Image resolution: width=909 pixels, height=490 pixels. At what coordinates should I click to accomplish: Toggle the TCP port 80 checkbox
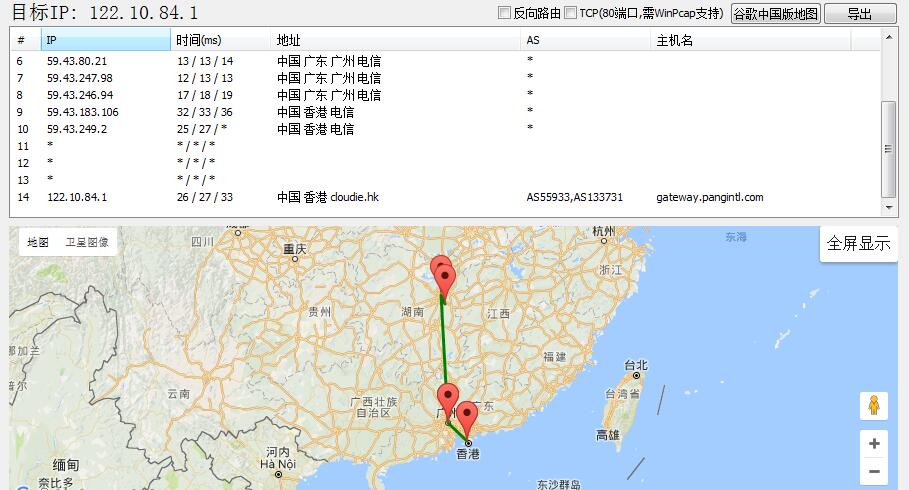pos(570,13)
